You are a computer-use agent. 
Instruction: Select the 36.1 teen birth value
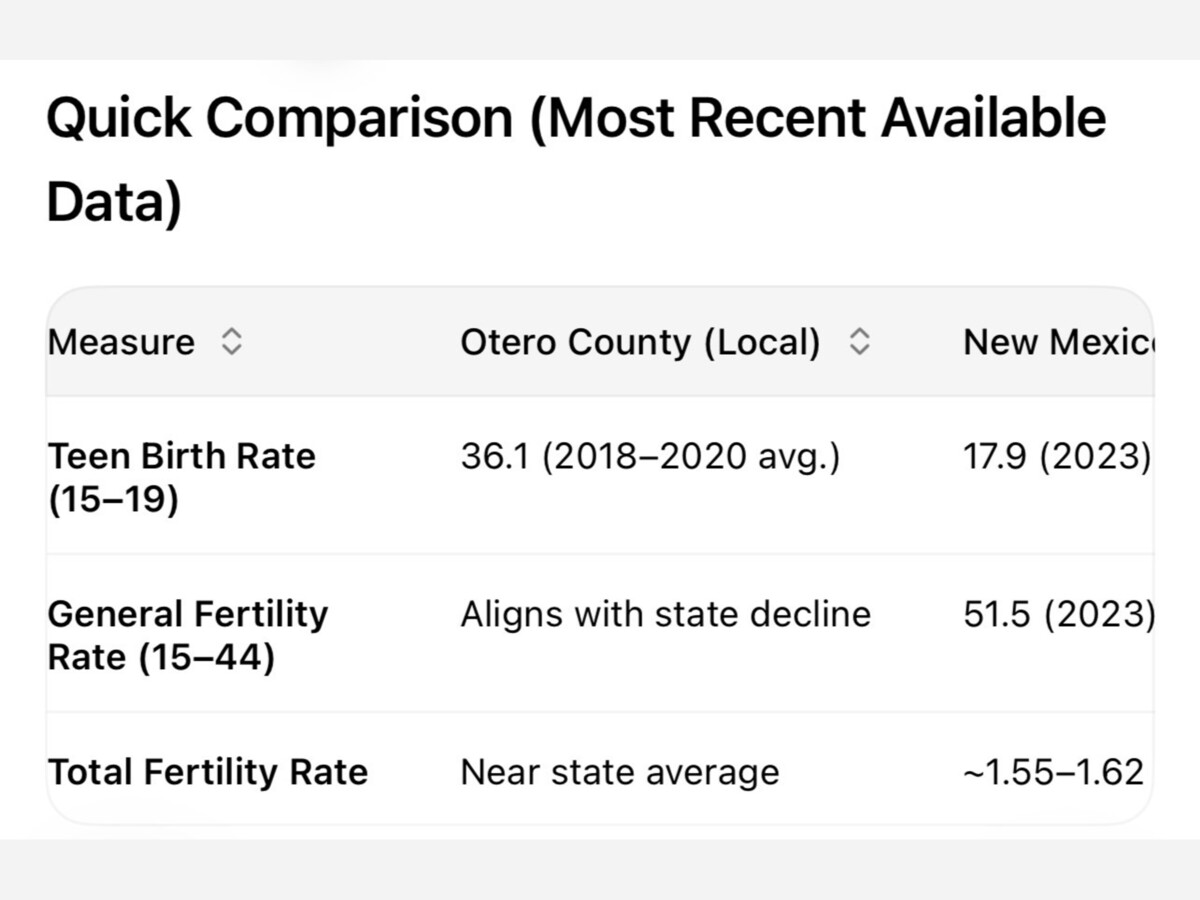[492, 456]
